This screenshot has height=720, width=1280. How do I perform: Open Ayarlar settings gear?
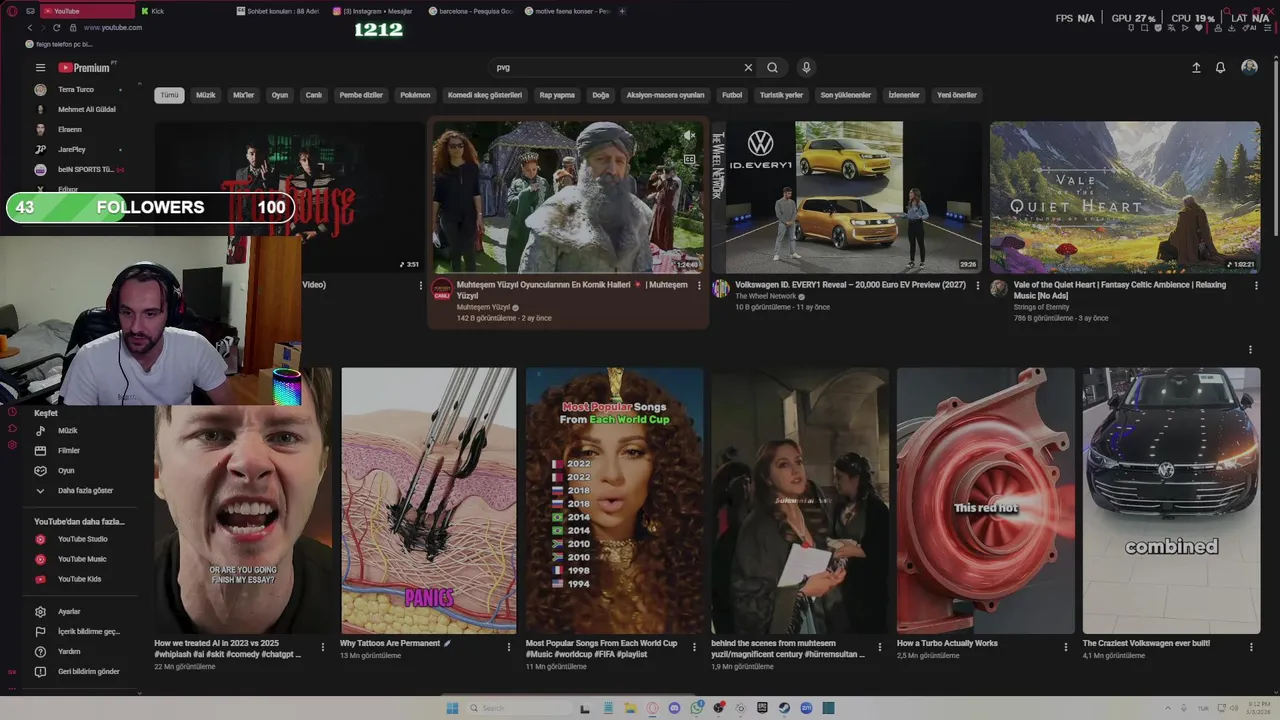80,611
